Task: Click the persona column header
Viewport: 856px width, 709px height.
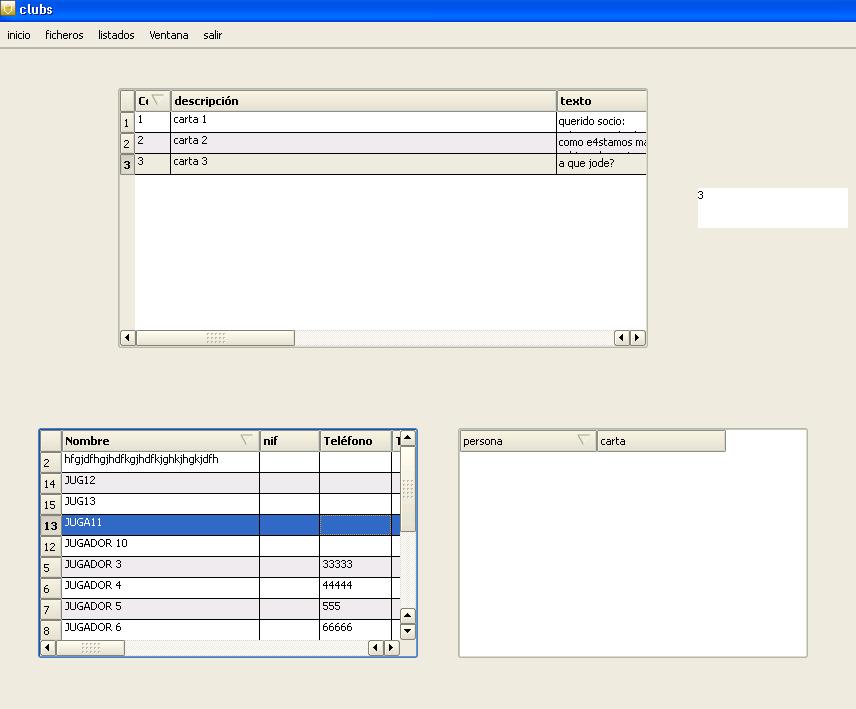Action: 528,441
